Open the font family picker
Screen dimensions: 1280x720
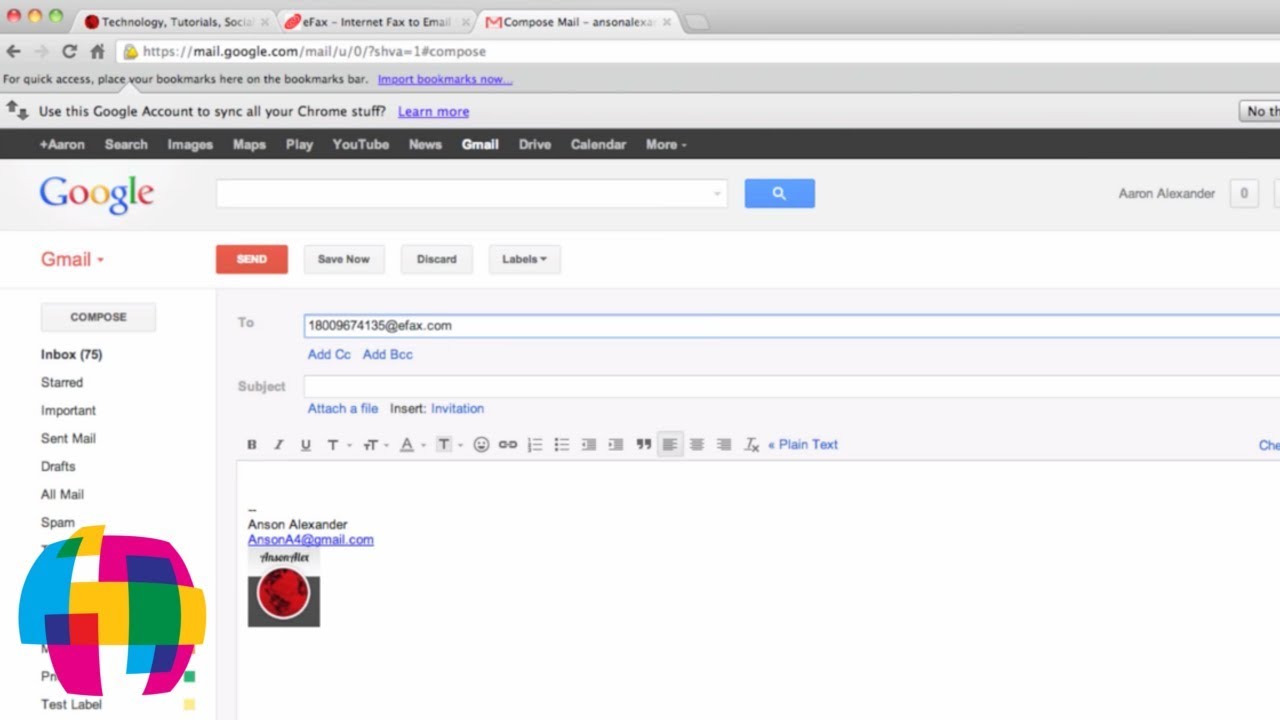[x=338, y=445]
